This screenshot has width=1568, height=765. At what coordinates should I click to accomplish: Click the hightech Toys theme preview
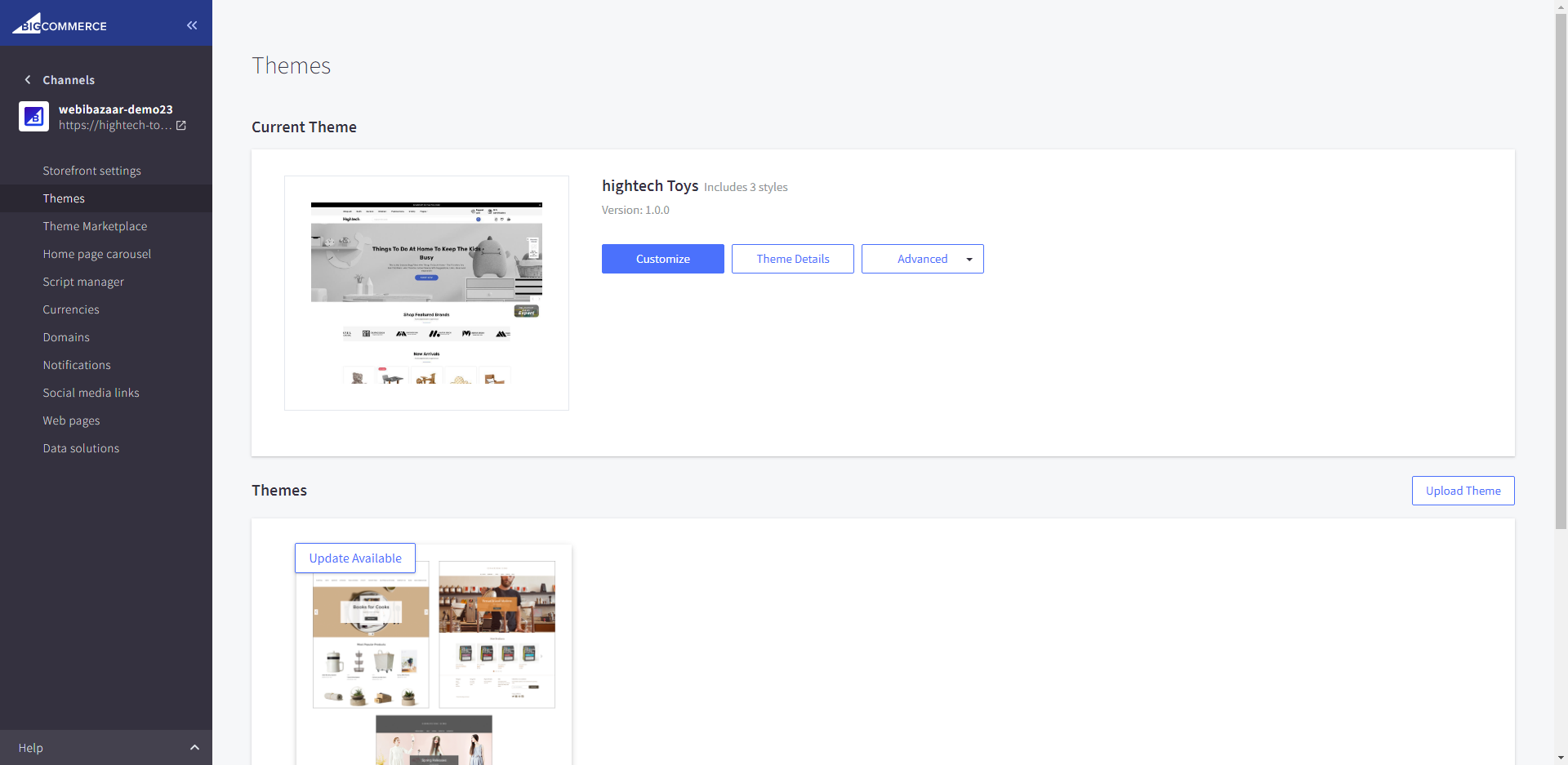426,293
